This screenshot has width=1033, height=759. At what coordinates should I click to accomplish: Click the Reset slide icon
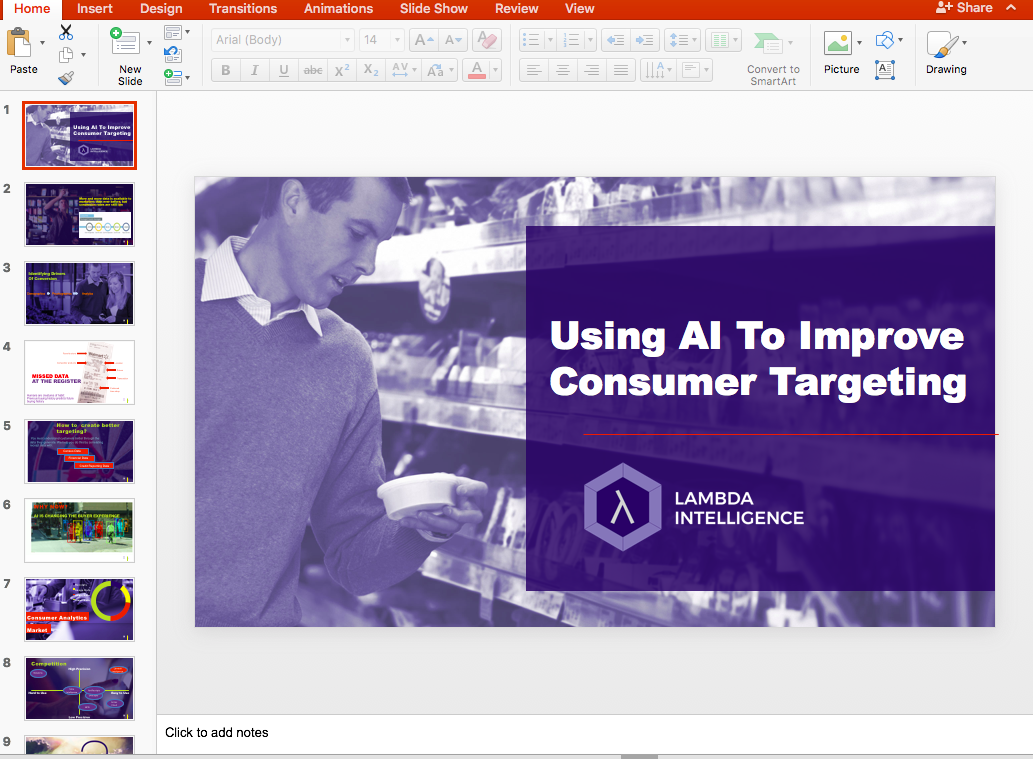tap(173, 55)
